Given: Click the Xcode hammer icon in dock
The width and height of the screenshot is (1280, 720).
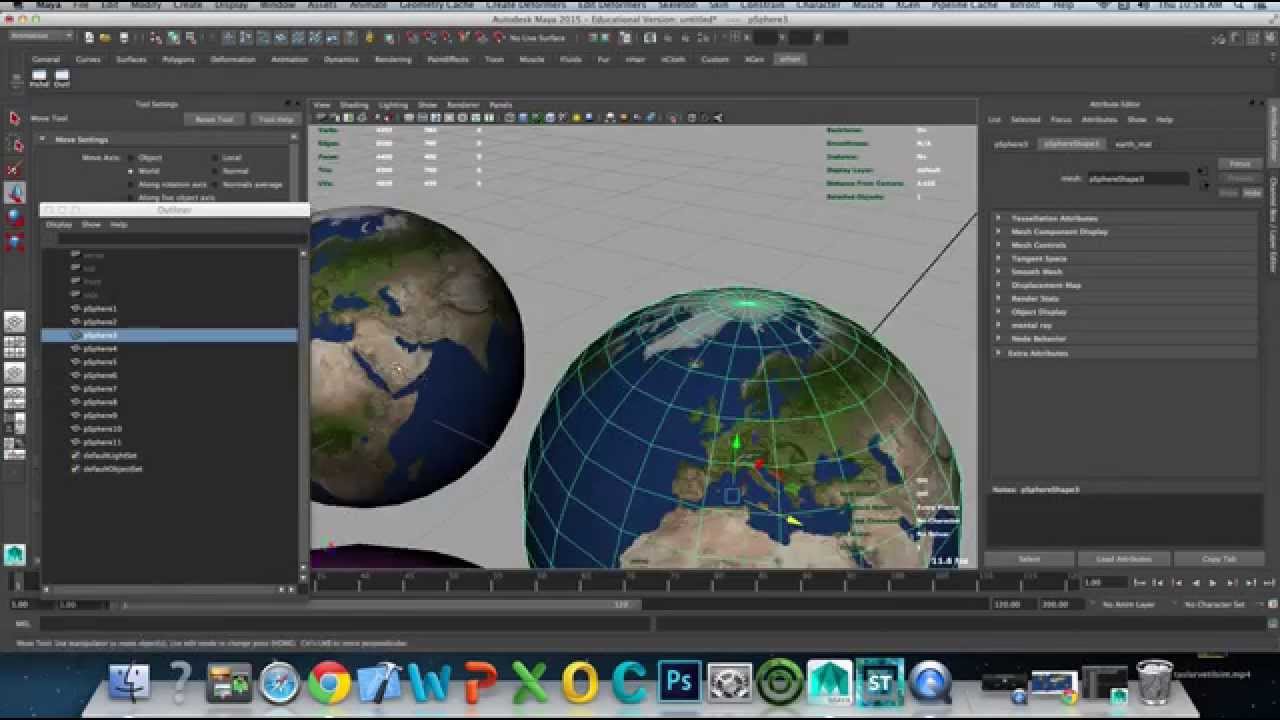Looking at the screenshot, I should 379,682.
